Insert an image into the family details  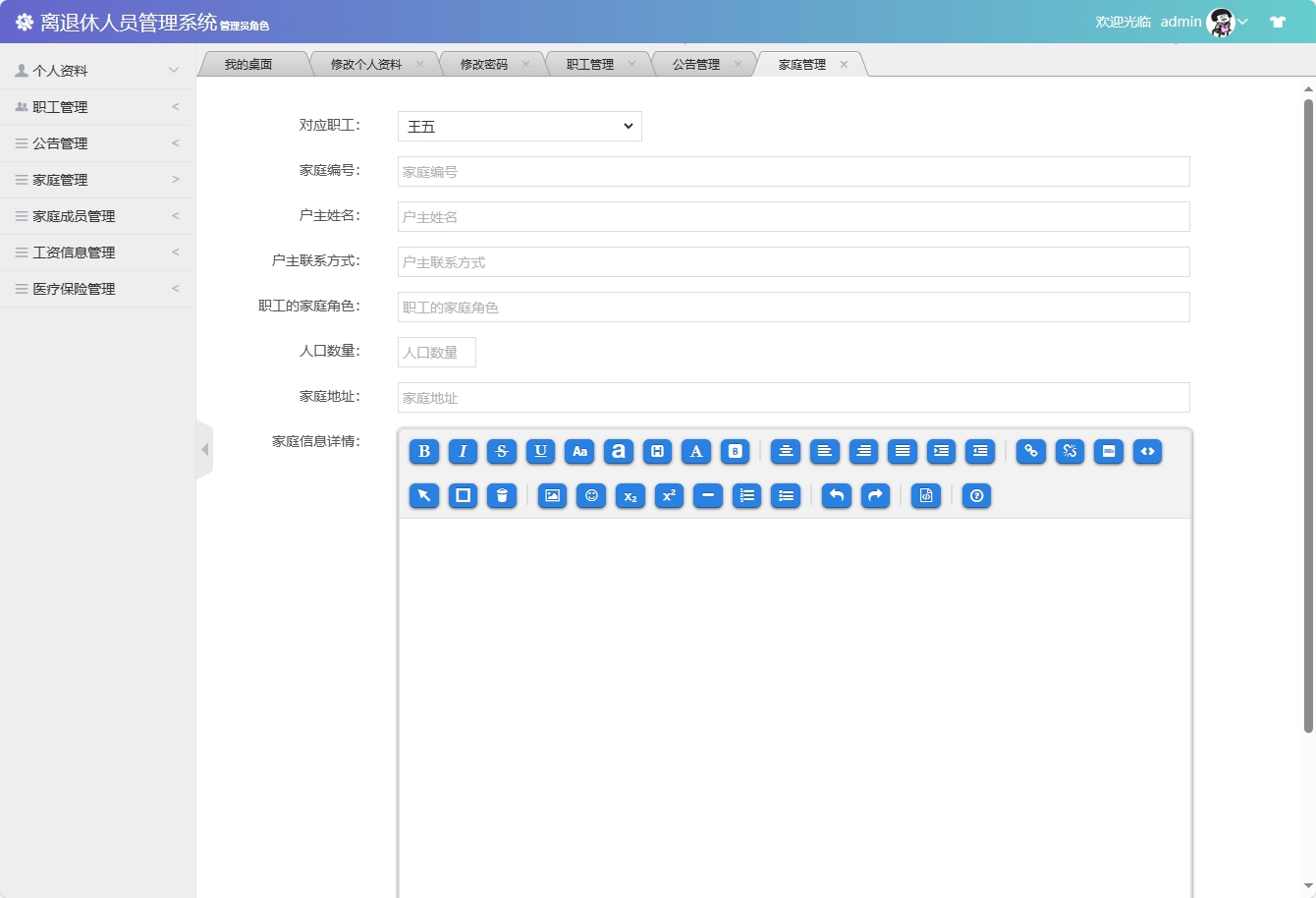(551, 496)
